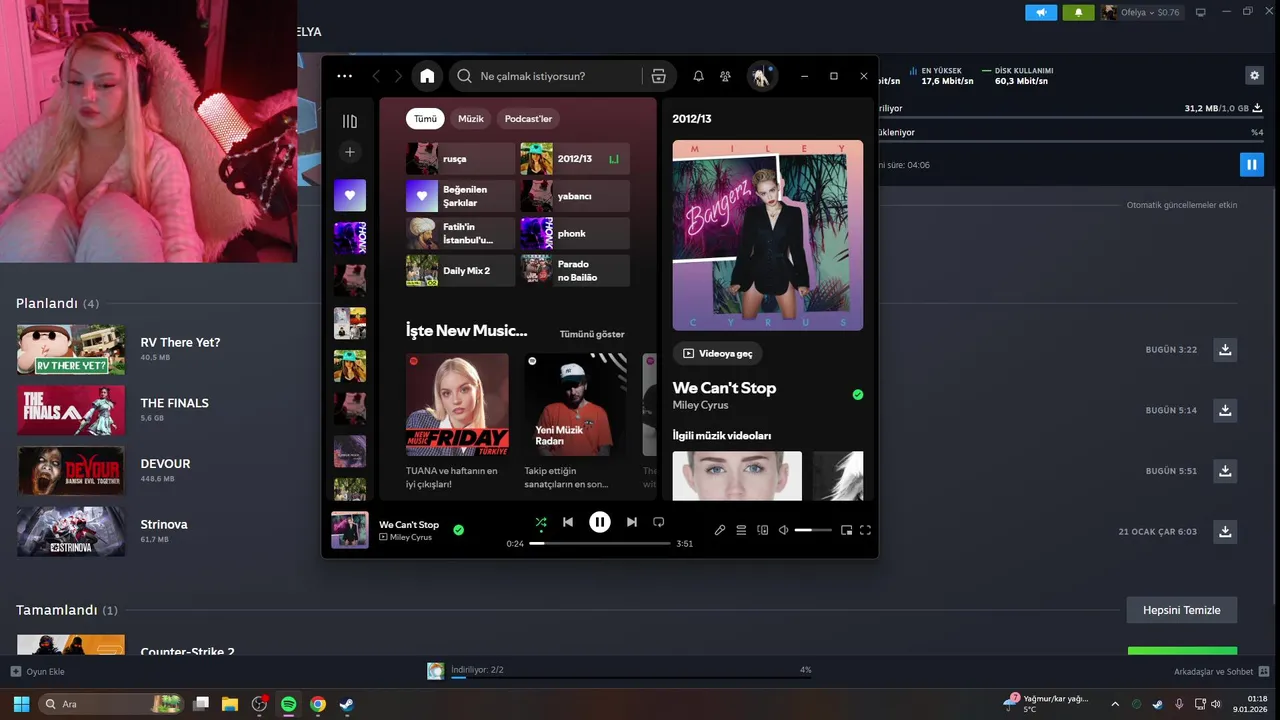This screenshot has height=720, width=1280.
Task: Open Steam downloads settings gear
Action: [1254, 76]
